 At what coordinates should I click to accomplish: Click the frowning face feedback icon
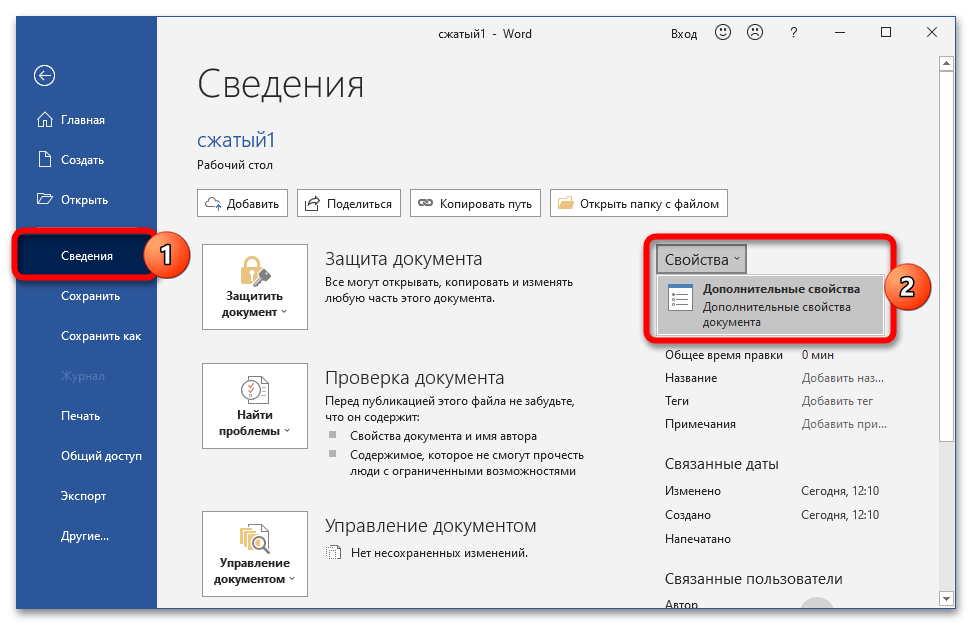(x=755, y=32)
